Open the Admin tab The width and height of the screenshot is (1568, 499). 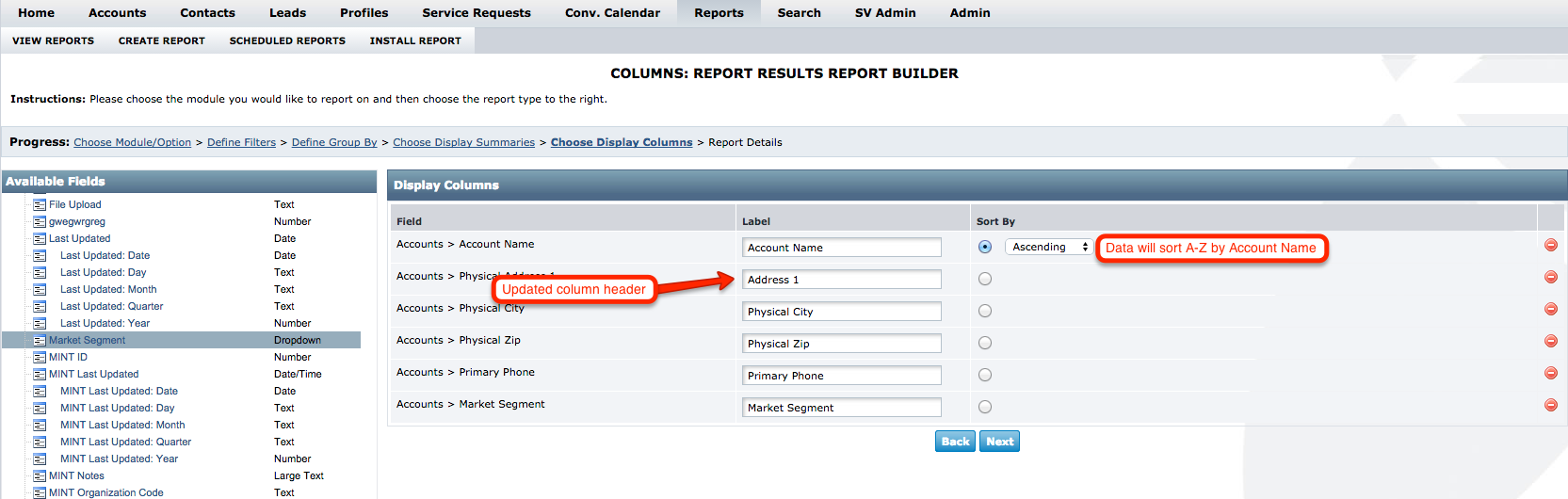970,13
